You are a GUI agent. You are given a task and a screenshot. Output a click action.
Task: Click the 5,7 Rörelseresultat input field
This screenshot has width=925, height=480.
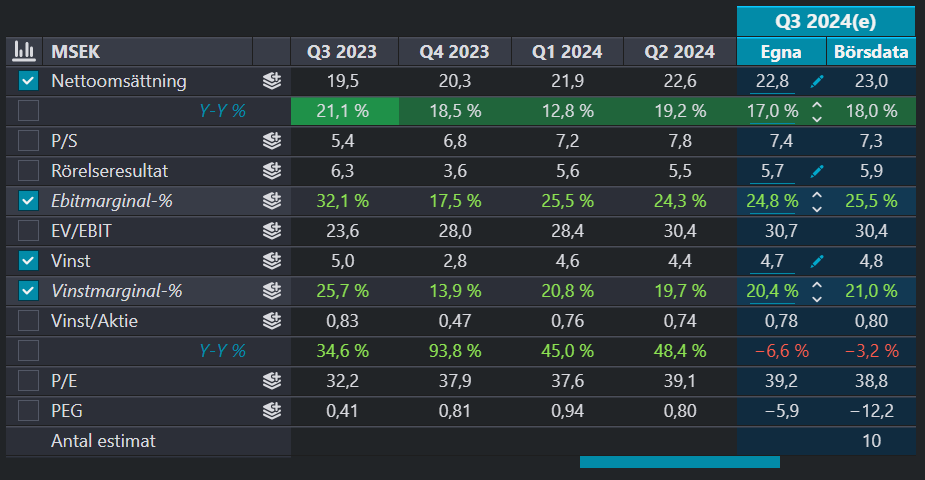772,172
